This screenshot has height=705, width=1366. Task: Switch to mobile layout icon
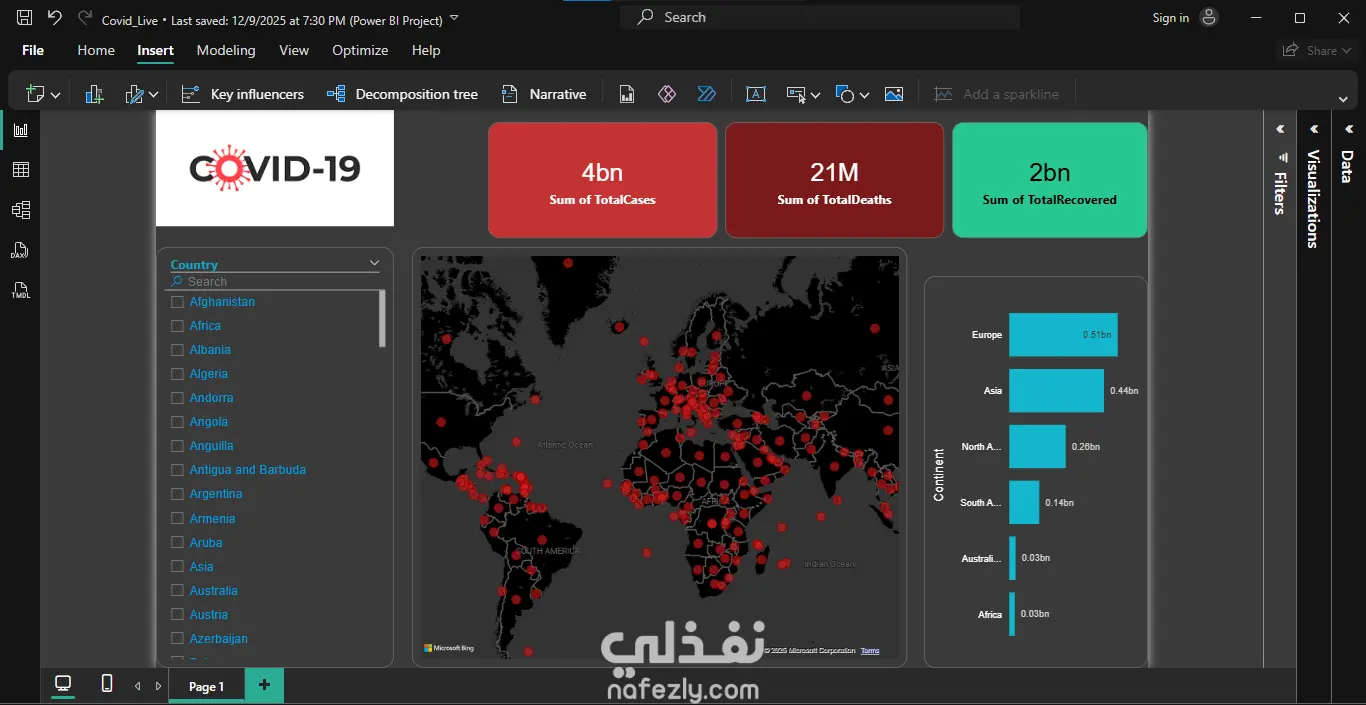point(107,683)
